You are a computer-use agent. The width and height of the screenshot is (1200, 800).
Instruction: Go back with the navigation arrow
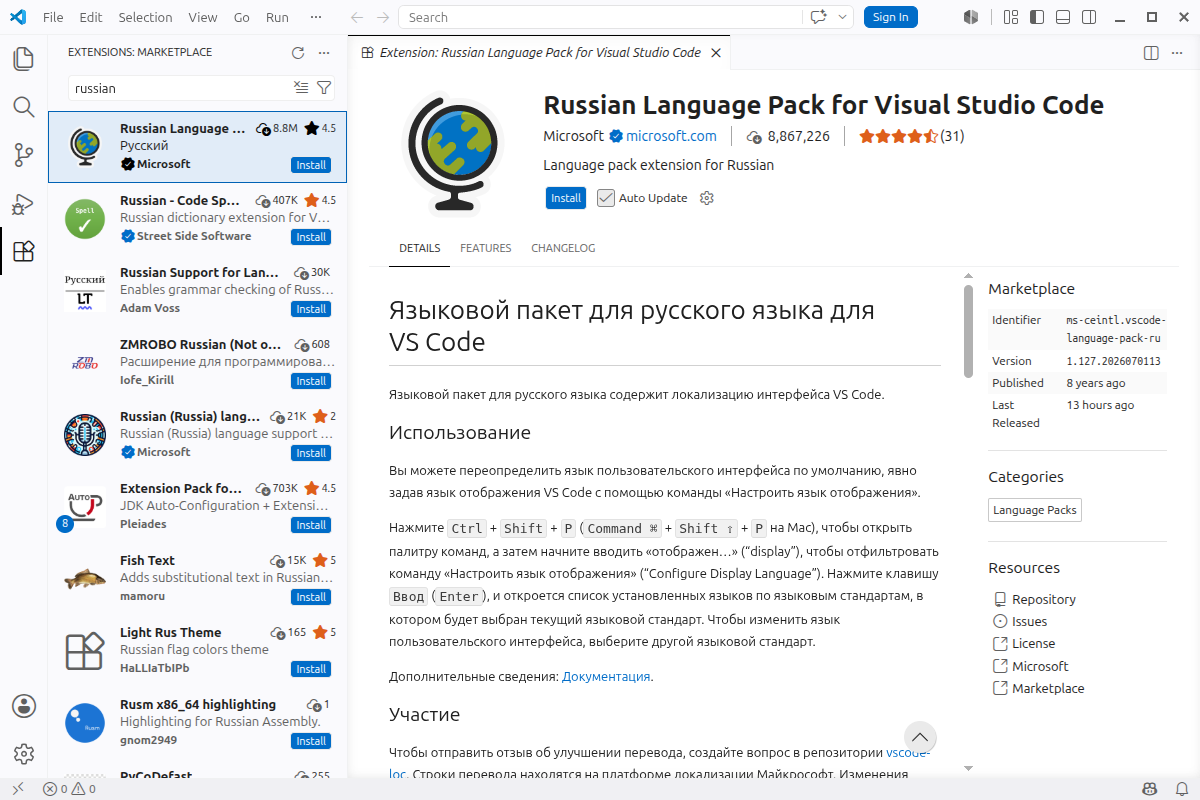tap(358, 17)
